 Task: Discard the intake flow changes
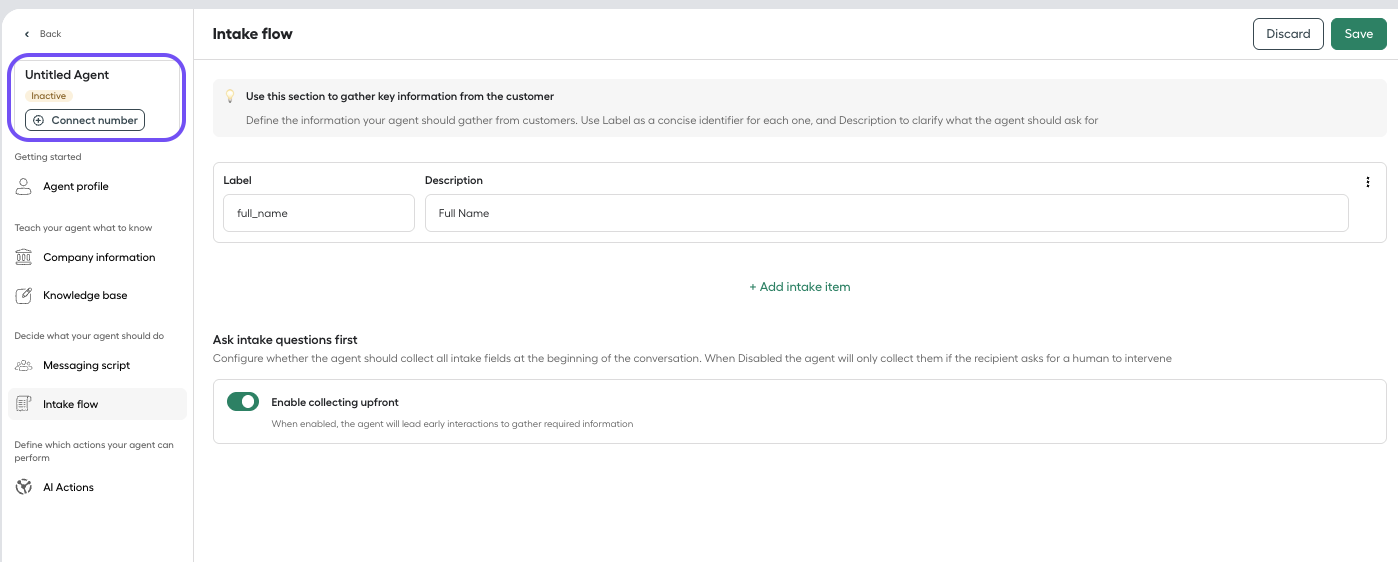[x=1288, y=34]
